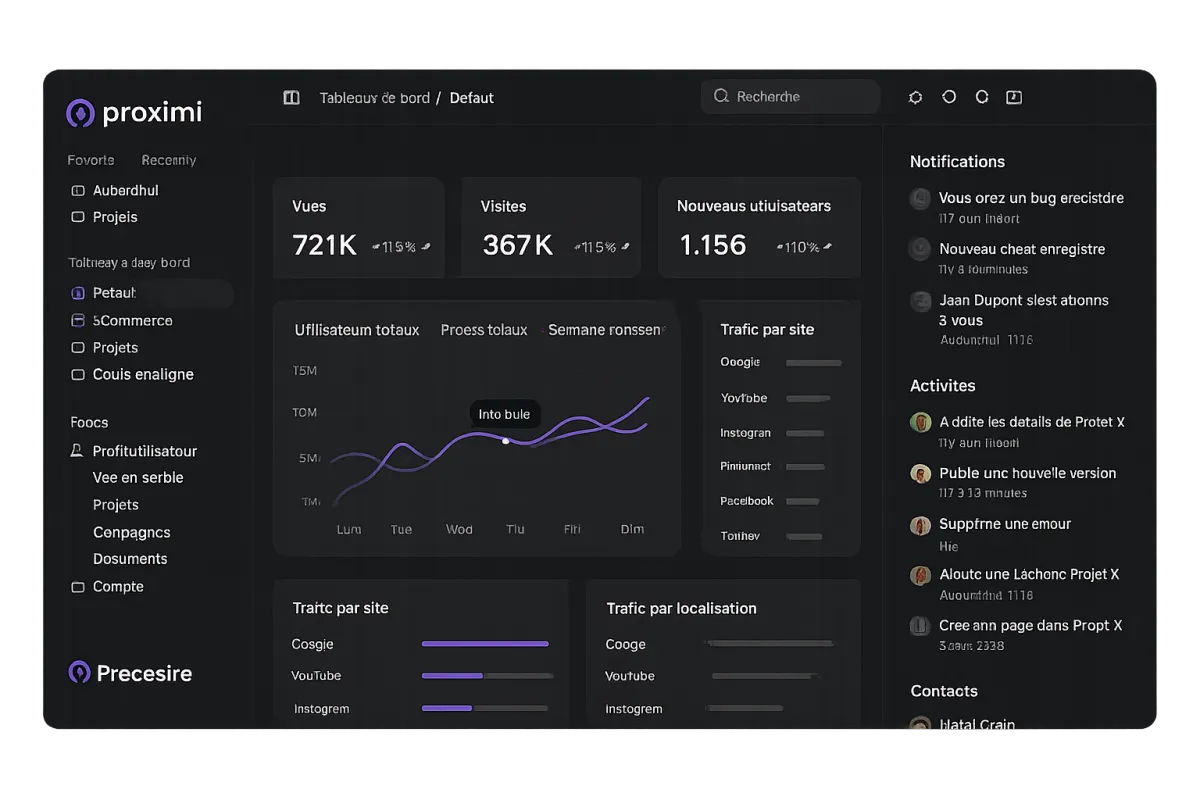
Task: Open the Vues 721K statistics card
Action: (359, 228)
